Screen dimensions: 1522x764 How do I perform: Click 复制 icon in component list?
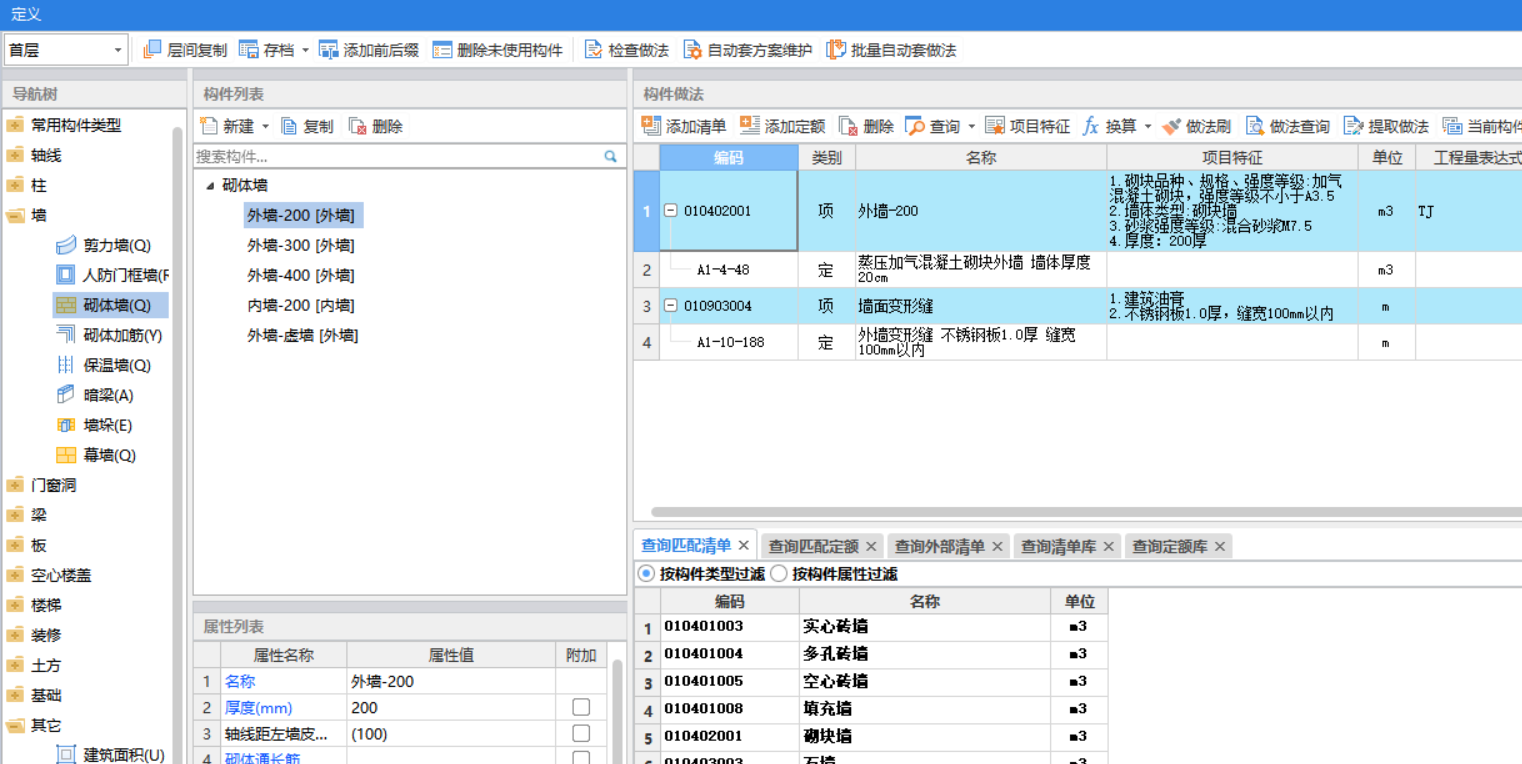coord(289,126)
